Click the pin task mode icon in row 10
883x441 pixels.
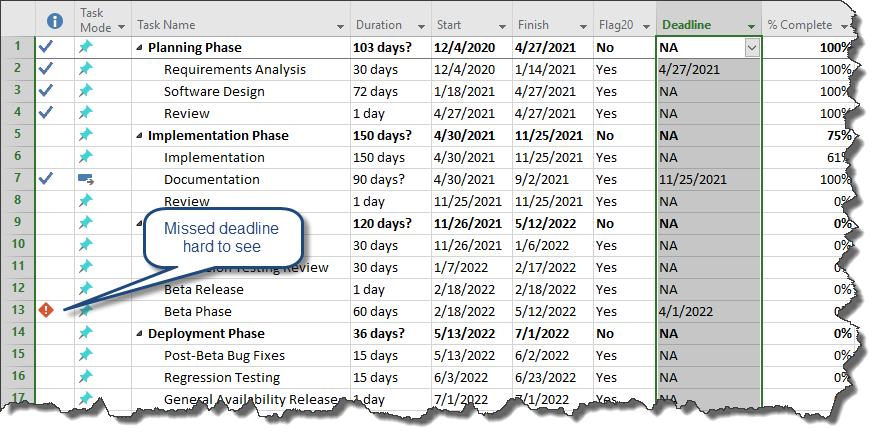(86, 244)
